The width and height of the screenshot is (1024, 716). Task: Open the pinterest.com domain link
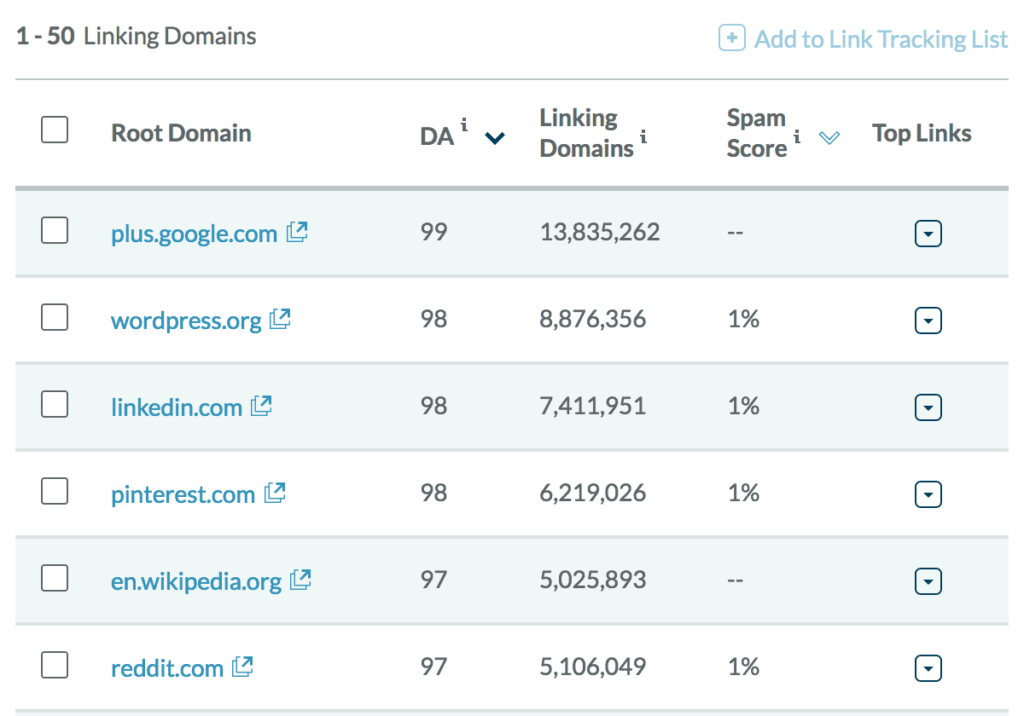coord(183,494)
